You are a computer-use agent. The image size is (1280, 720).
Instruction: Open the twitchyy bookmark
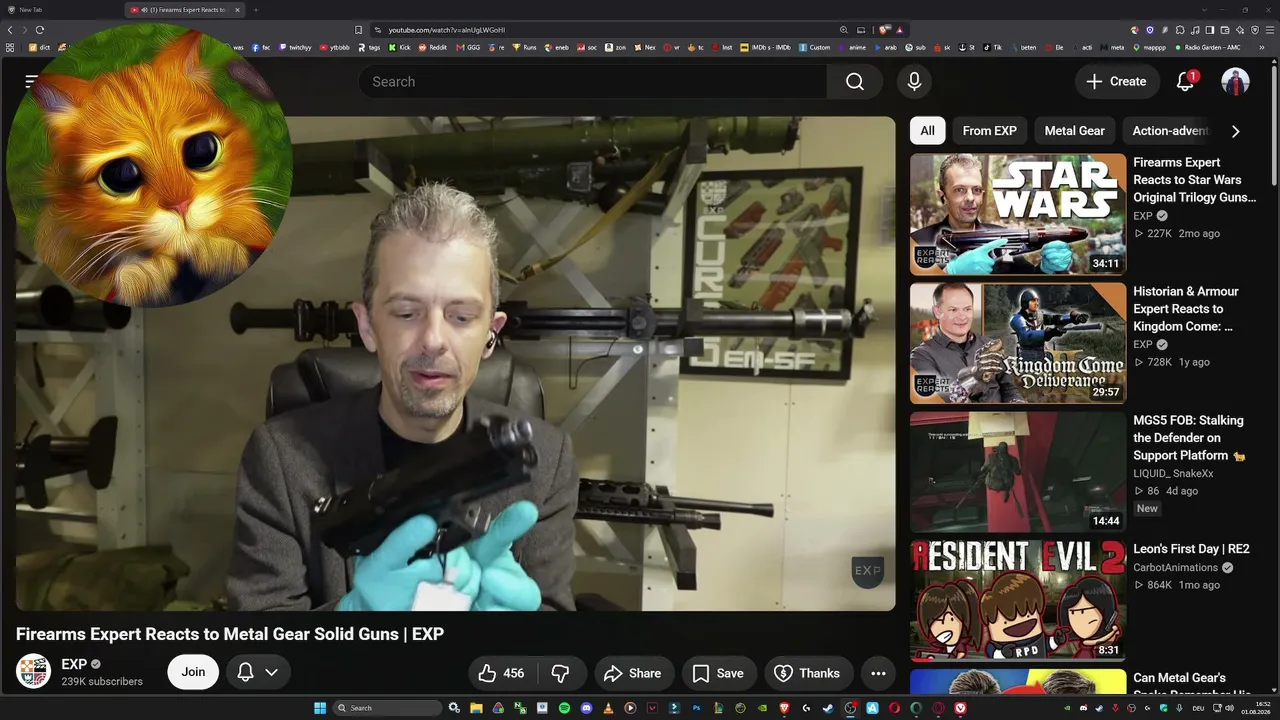295,47
